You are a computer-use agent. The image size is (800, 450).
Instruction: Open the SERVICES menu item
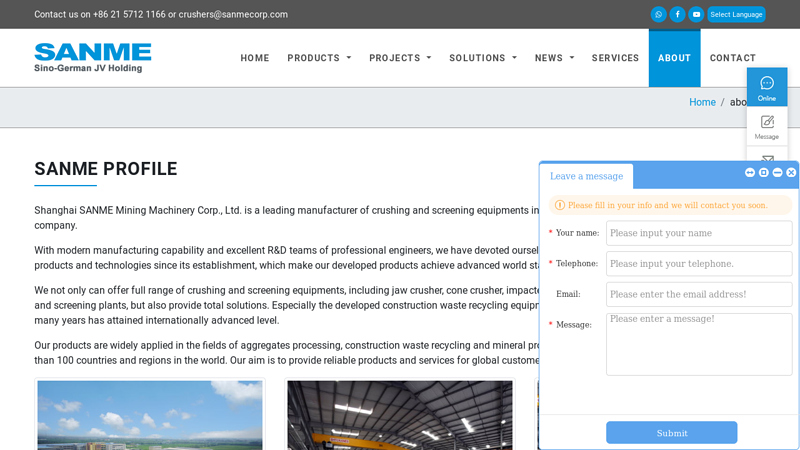click(615, 58)
